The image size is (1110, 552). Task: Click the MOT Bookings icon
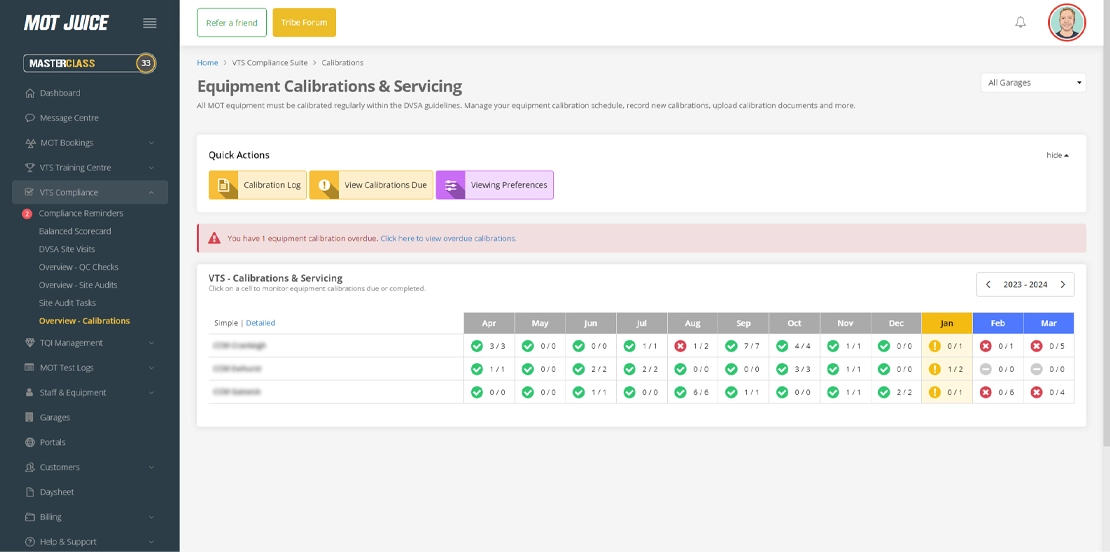[x=30, y=142]
